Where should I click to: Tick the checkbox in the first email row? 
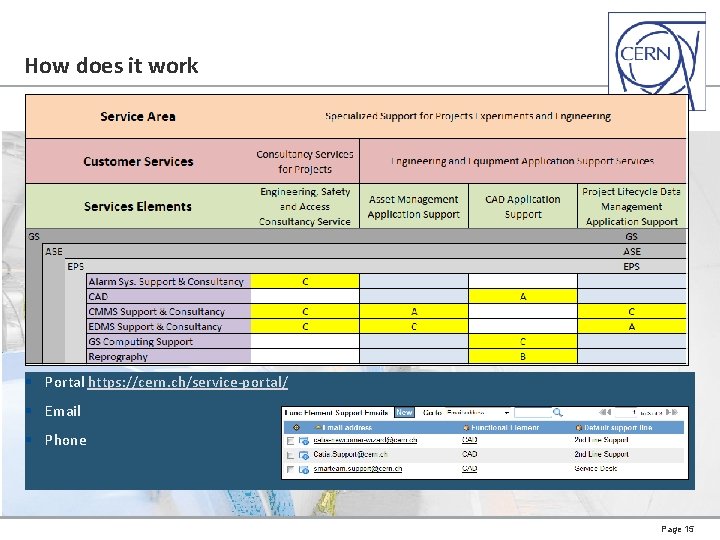290,441
